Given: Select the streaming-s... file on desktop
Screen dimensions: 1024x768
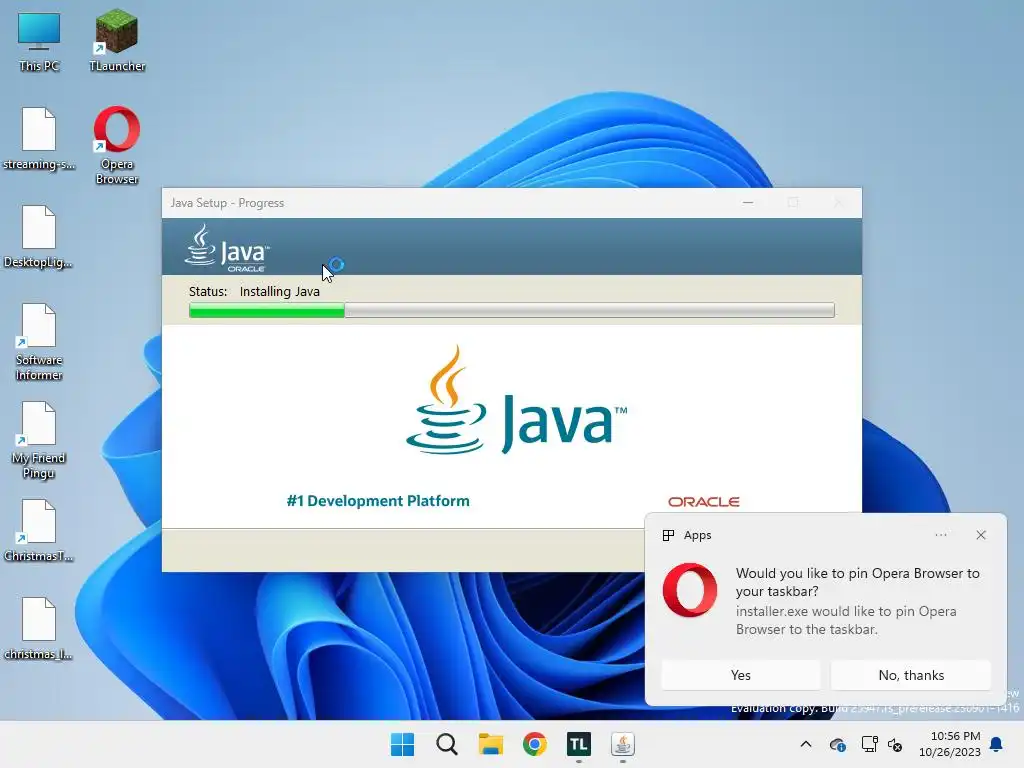Looking at the screenshot, I should tap(39, 138).
